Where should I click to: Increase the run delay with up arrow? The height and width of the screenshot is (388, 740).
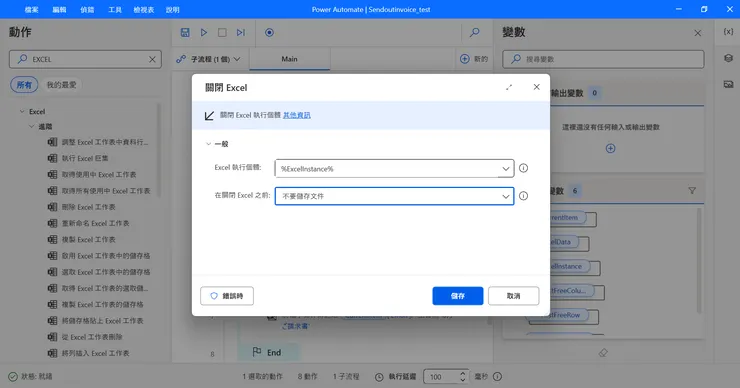tap(462, 373)
